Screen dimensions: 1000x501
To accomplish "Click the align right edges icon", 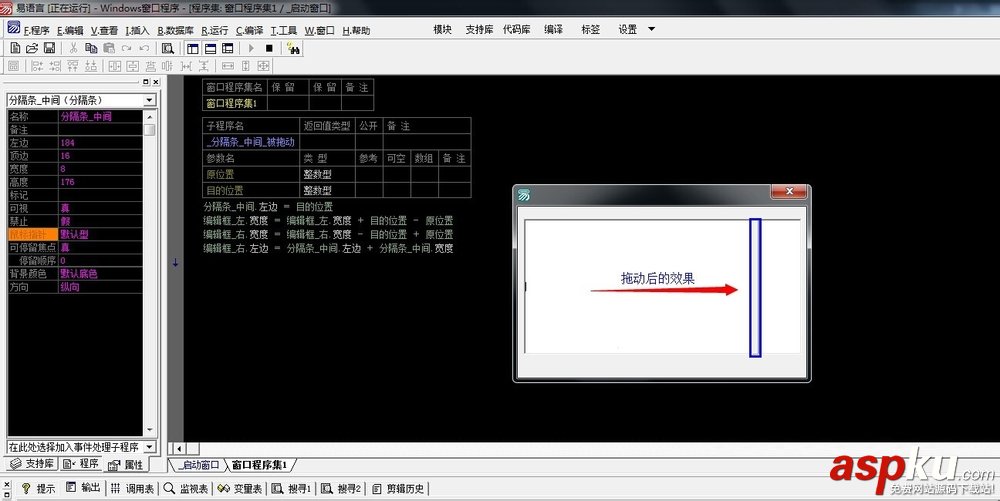I will (x=55, y=66).
